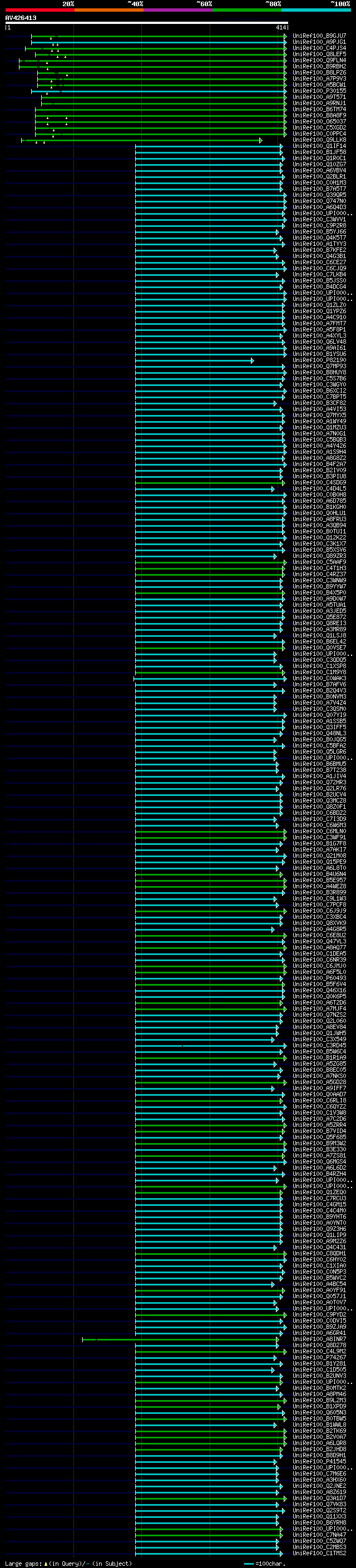356x1568 pixels.
Task: Click label UniRef100_B3CF82
Action: 319,403
